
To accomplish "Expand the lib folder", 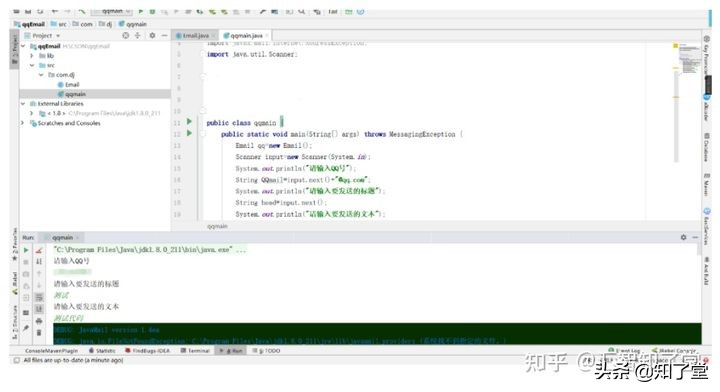I will [x=32, y=56].
